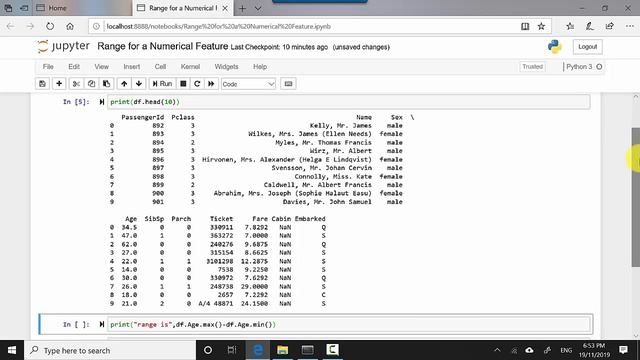Go to the browser home page icon
The width and height of the screenshot is (640, 360).
click(70, 26)
